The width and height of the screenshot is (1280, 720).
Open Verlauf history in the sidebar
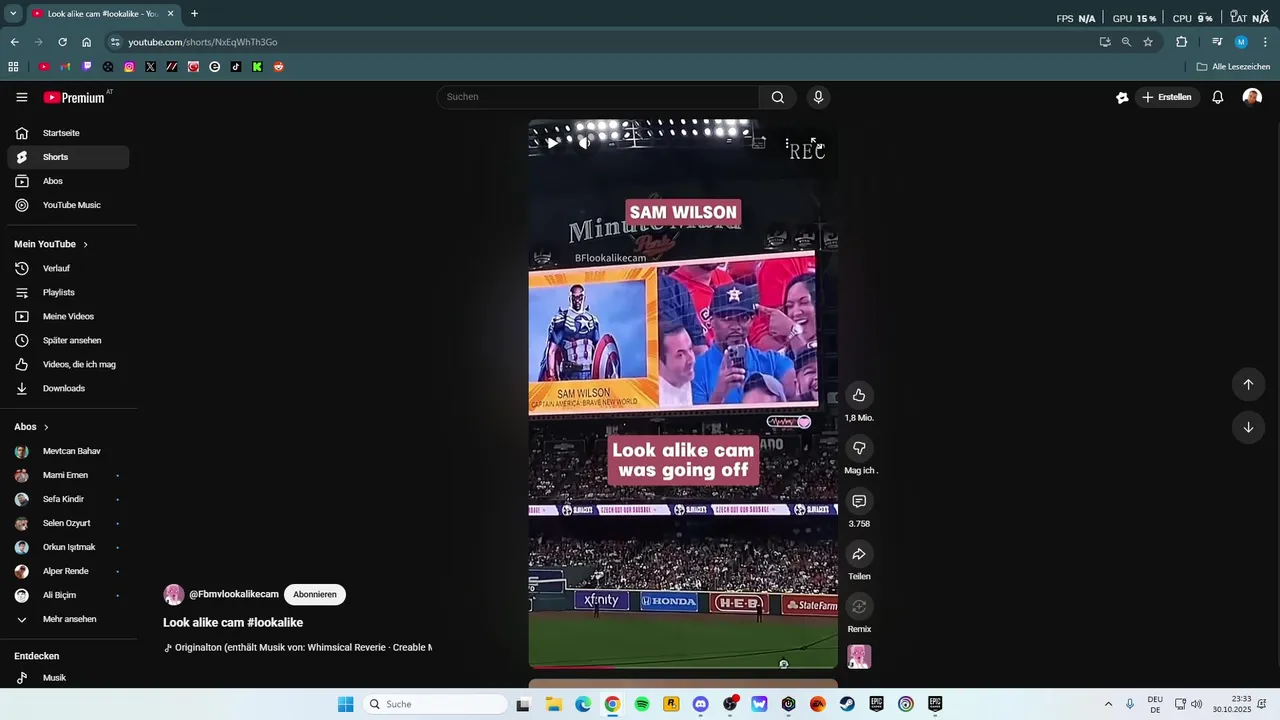[x=68, y=268]
